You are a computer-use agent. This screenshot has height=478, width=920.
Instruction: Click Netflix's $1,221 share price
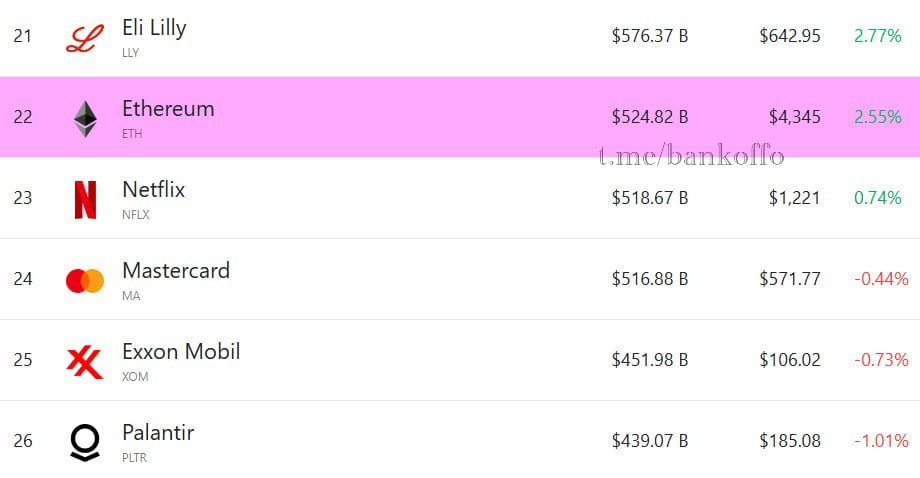[x=794, y=198]
